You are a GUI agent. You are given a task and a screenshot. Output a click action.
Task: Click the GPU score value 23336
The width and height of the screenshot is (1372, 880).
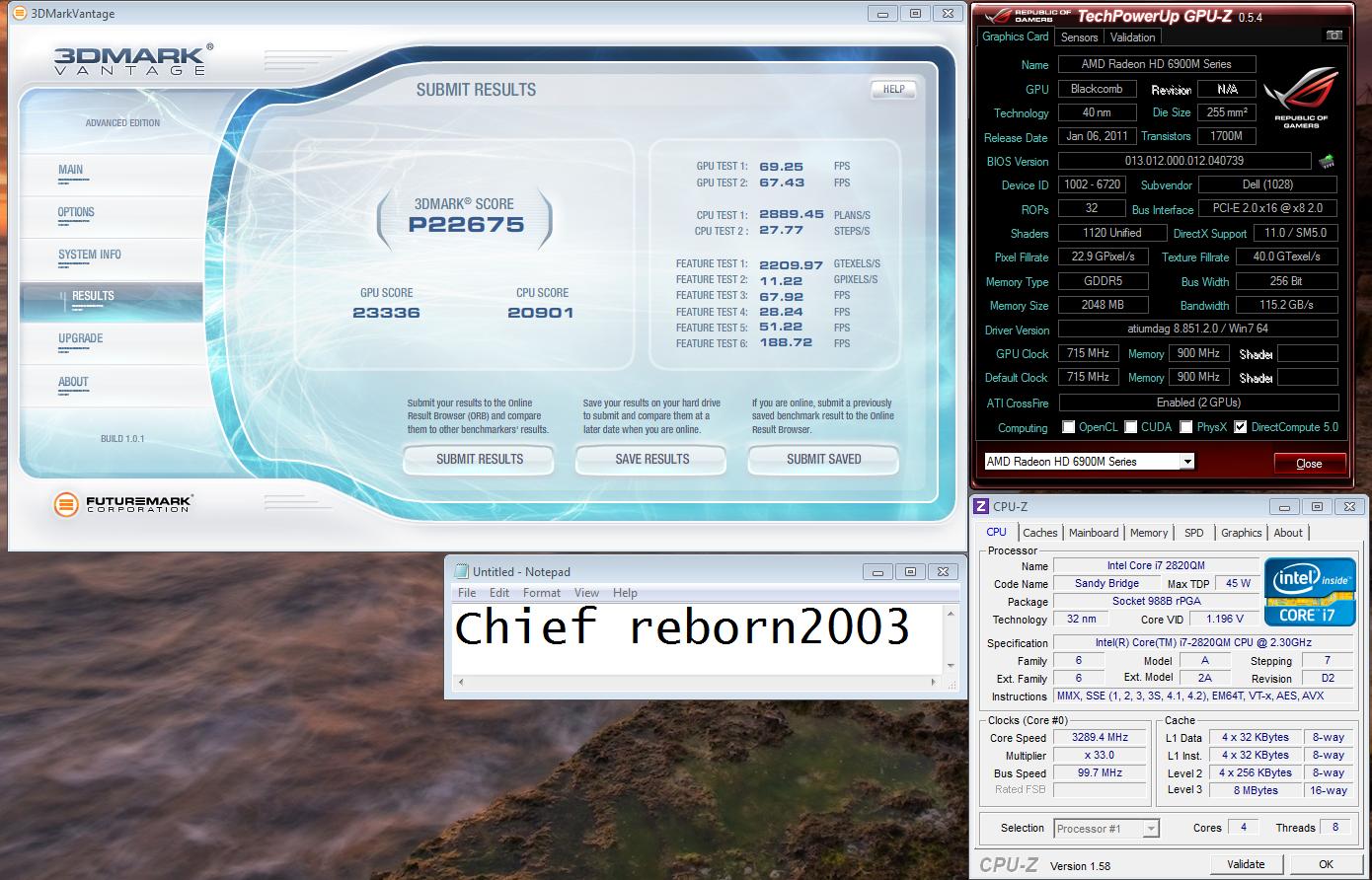pos(386,313)
